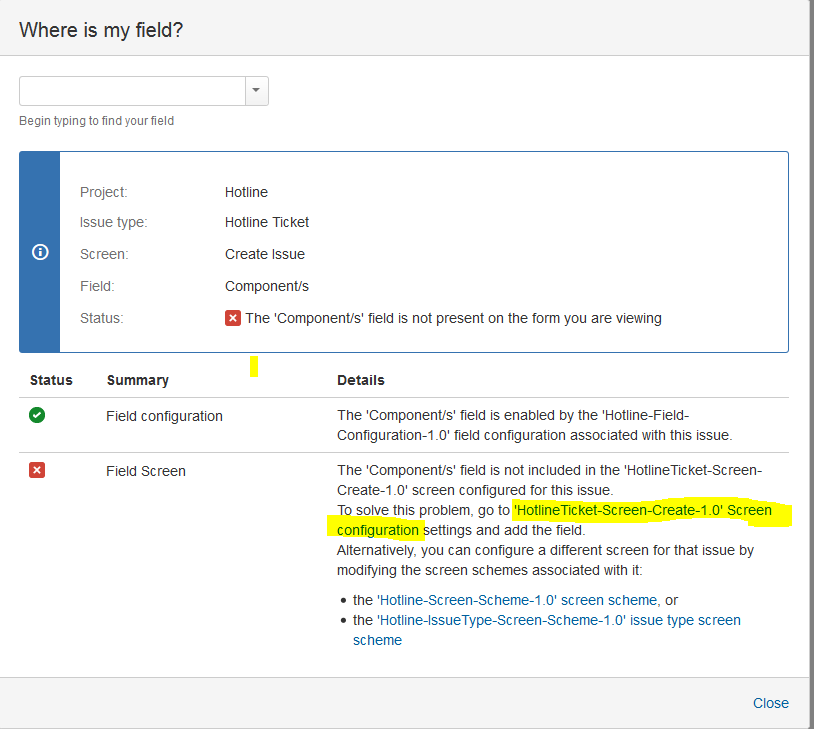Open the field search dropdown arrow

256,91
